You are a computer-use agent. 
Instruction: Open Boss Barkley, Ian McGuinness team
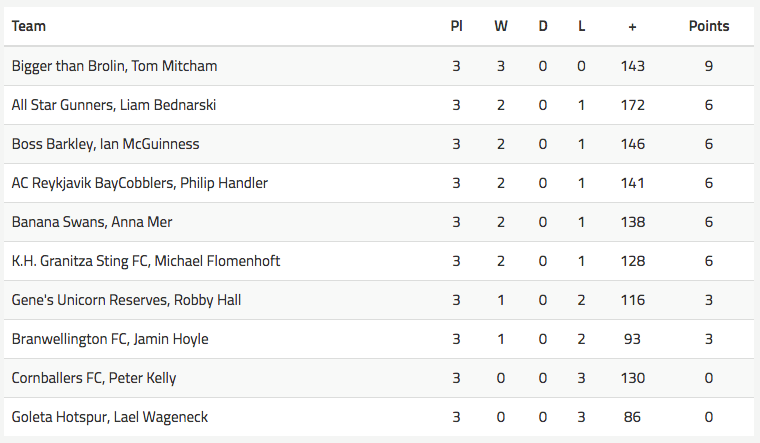(105, 144)
